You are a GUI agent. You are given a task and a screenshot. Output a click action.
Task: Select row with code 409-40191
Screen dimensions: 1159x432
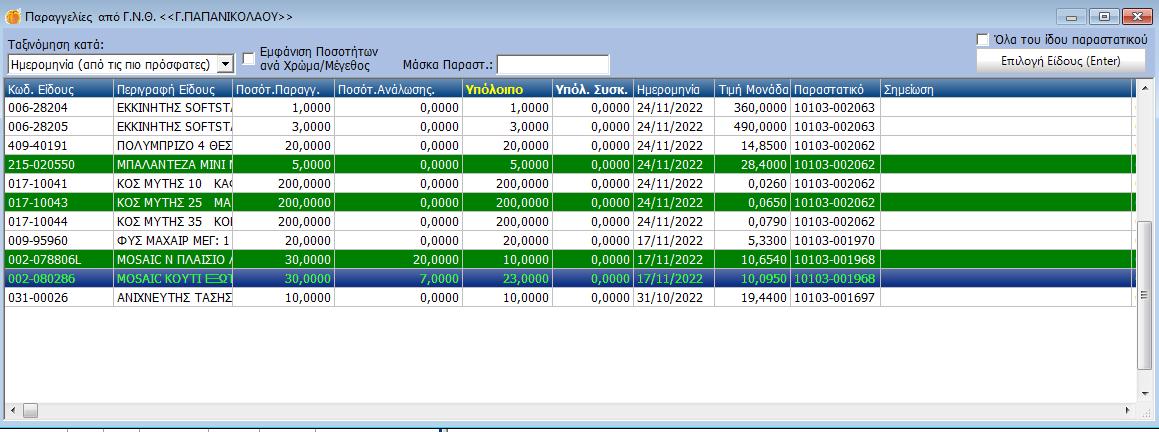(569, 145)
